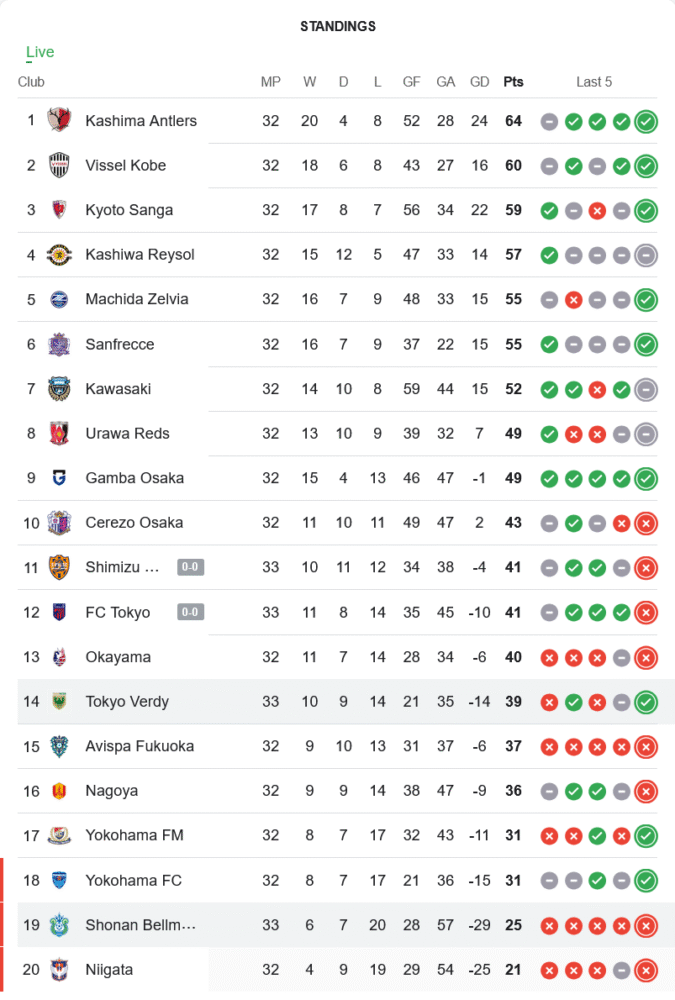Switch to the Live standings tab
The image size is (675, 1000).
40,52
